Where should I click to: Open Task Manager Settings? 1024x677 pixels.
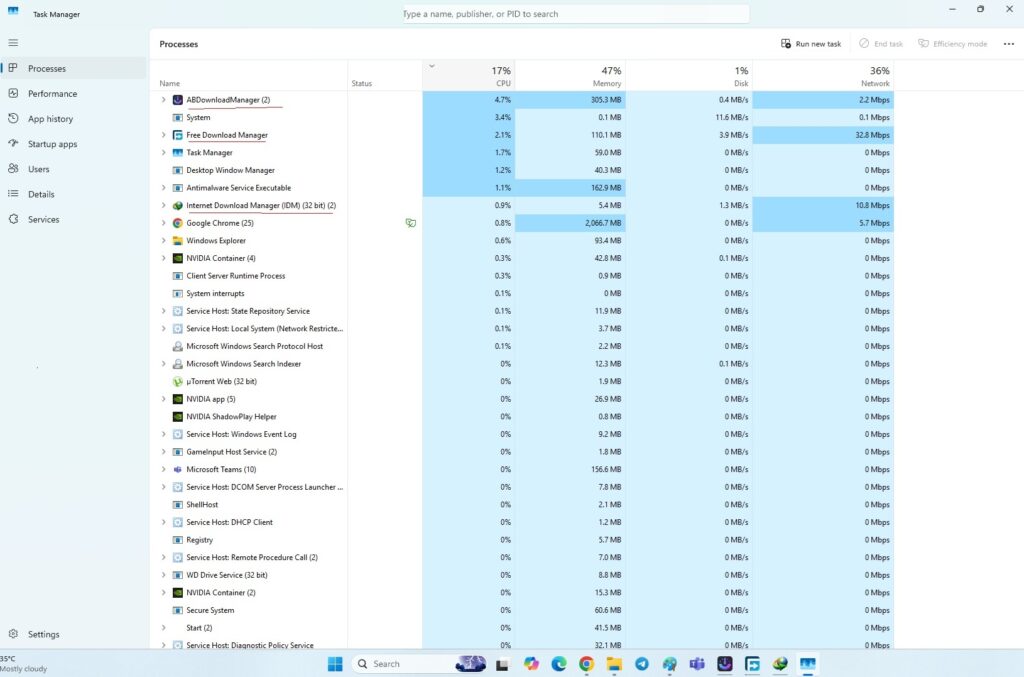click(x=73, y=634)
